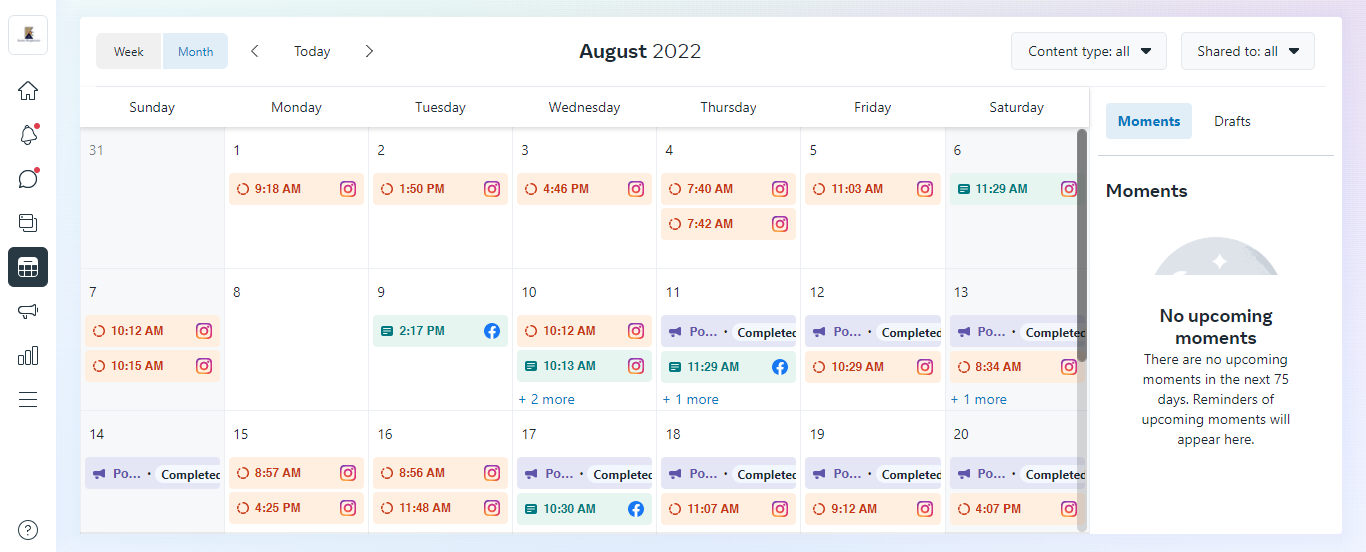
Task: Select the Moments tab
Action: (x=1148, y=121)
